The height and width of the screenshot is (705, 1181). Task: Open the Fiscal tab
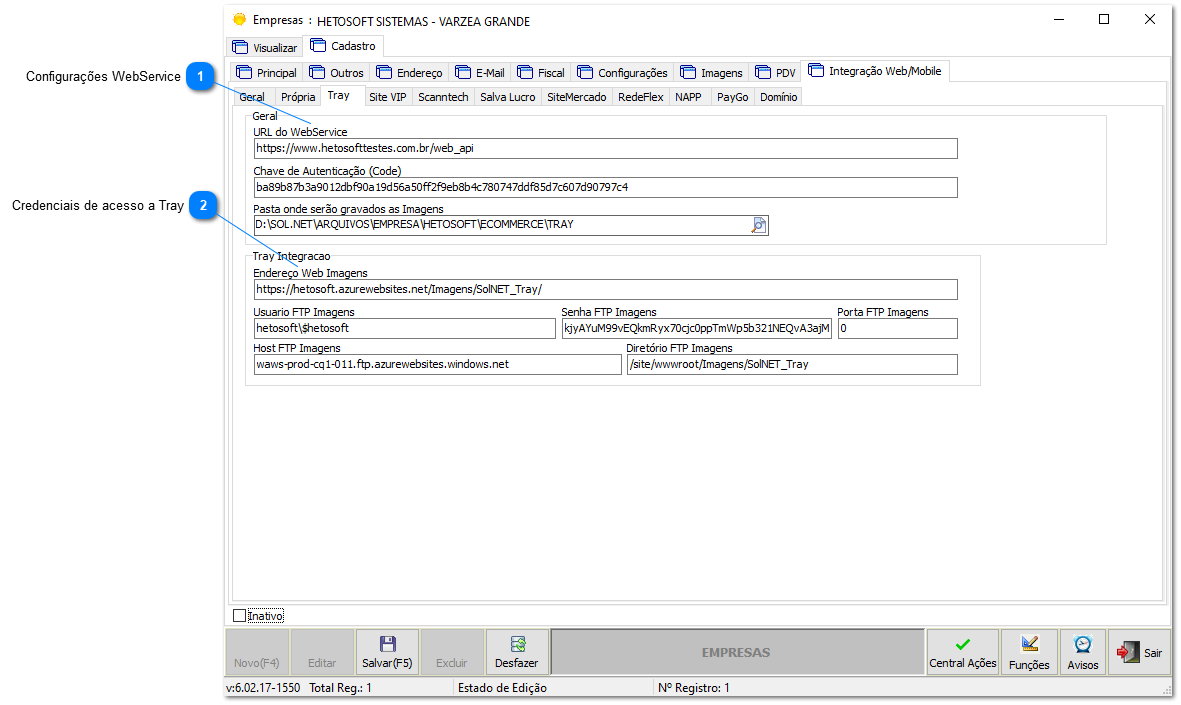[541, 72]
